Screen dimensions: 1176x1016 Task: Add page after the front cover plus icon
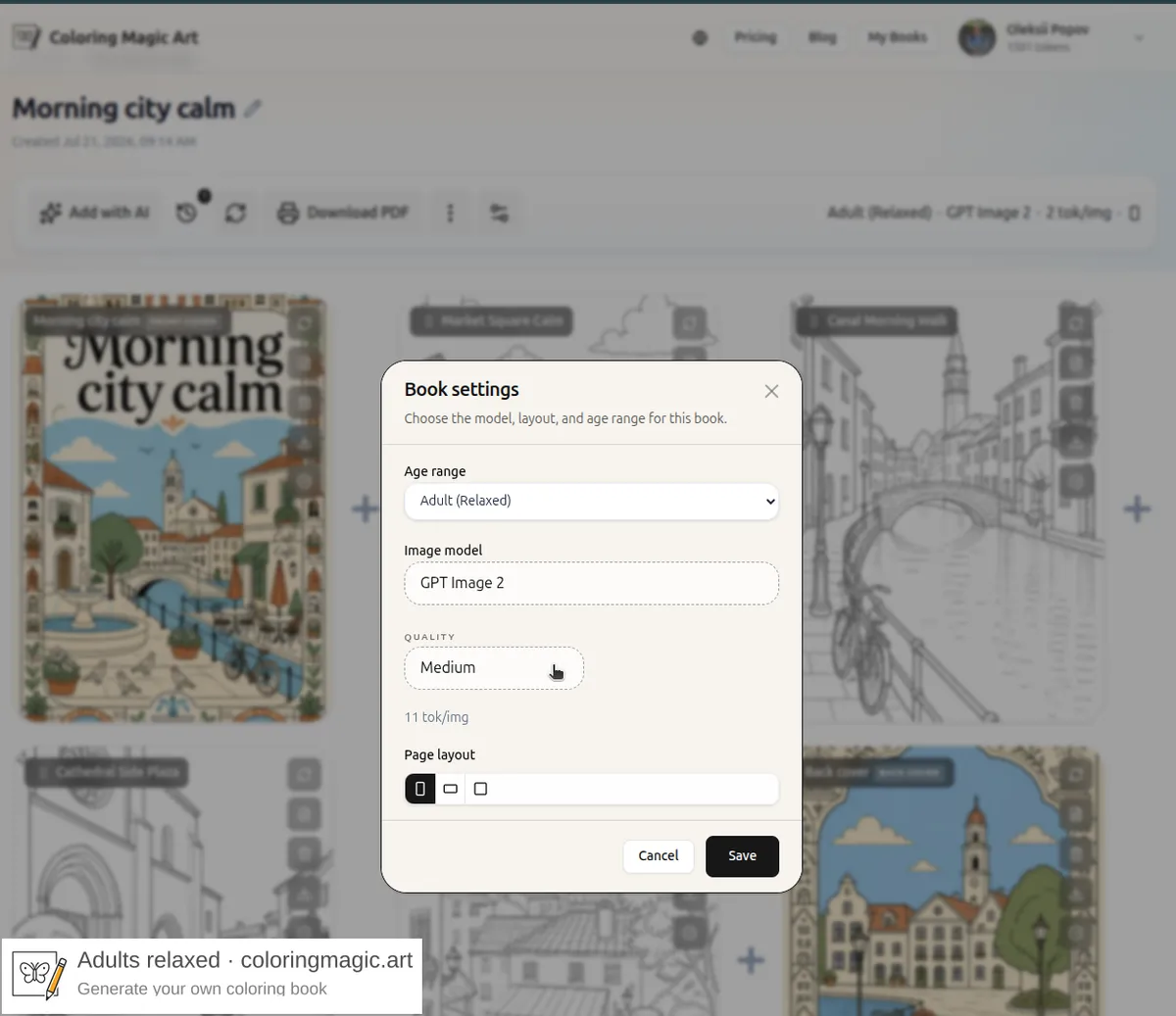point(365,508)
